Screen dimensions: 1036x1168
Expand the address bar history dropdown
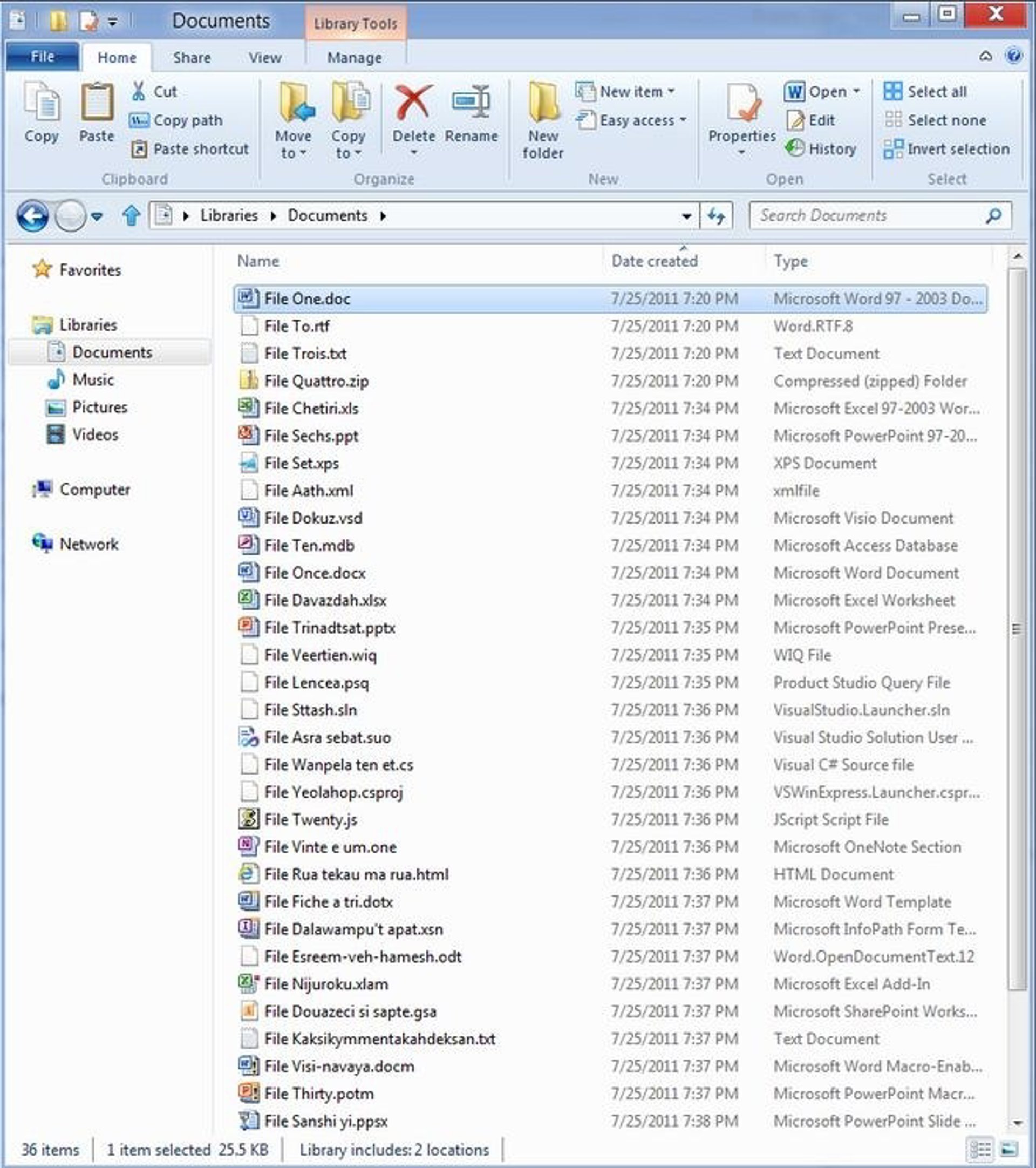686,216
